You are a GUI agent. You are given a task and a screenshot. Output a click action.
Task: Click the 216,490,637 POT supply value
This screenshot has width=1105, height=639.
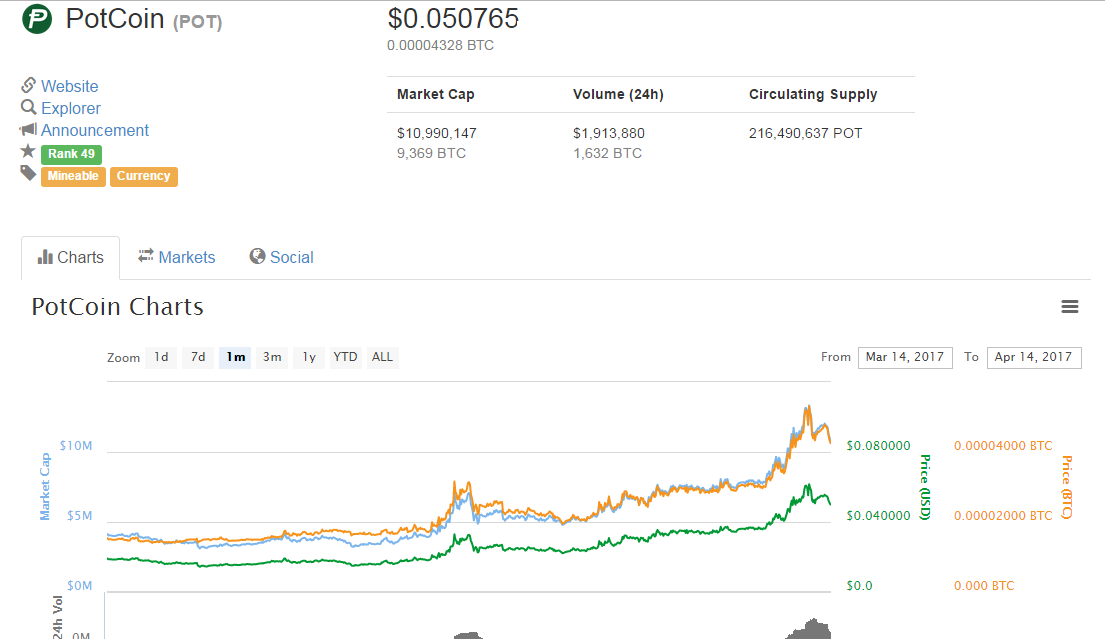point(805,133)
